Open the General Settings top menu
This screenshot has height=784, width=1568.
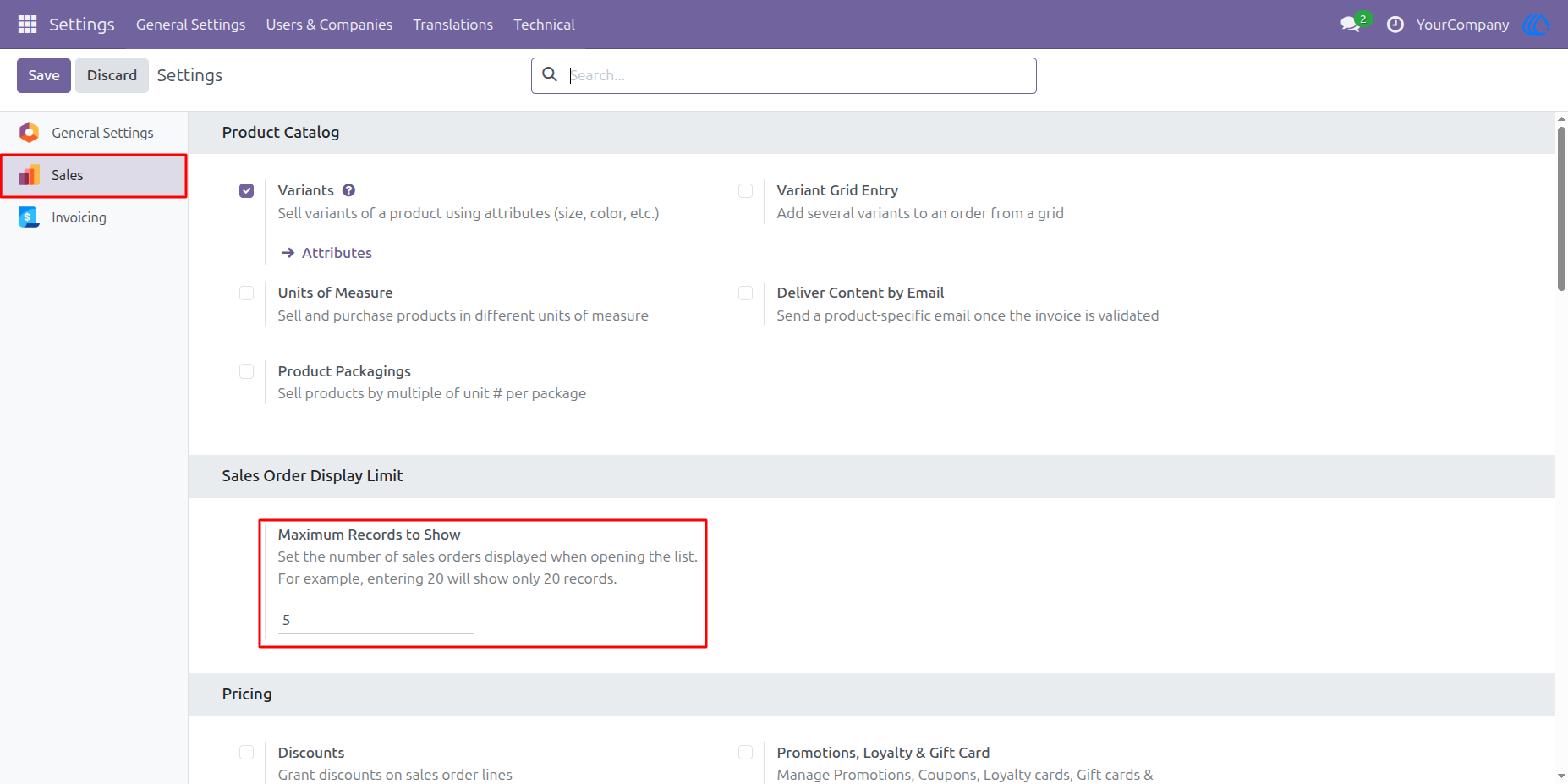(190, 25)
